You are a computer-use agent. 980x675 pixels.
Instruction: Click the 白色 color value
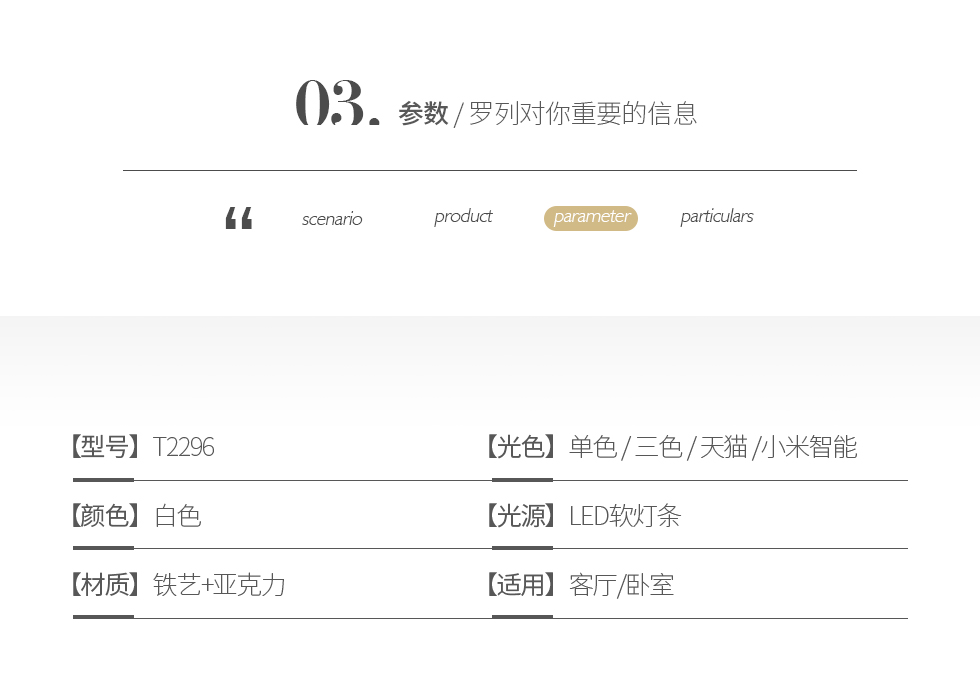coord(178,516)
